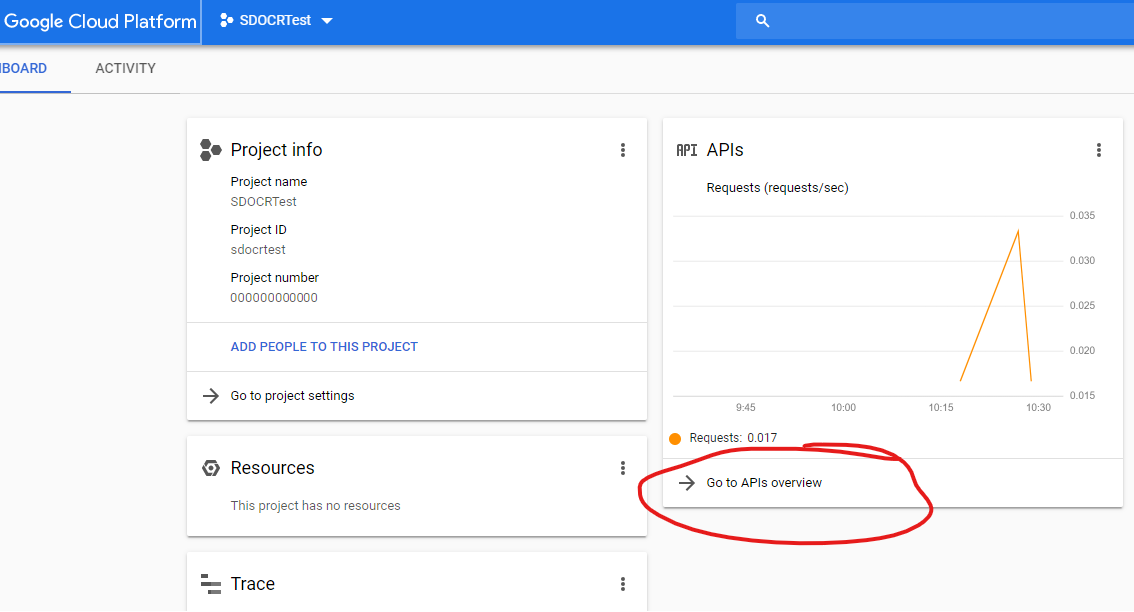Click the 'Project name' field label
Viewport: 1134px width, 612px height.
pos(268,182)
